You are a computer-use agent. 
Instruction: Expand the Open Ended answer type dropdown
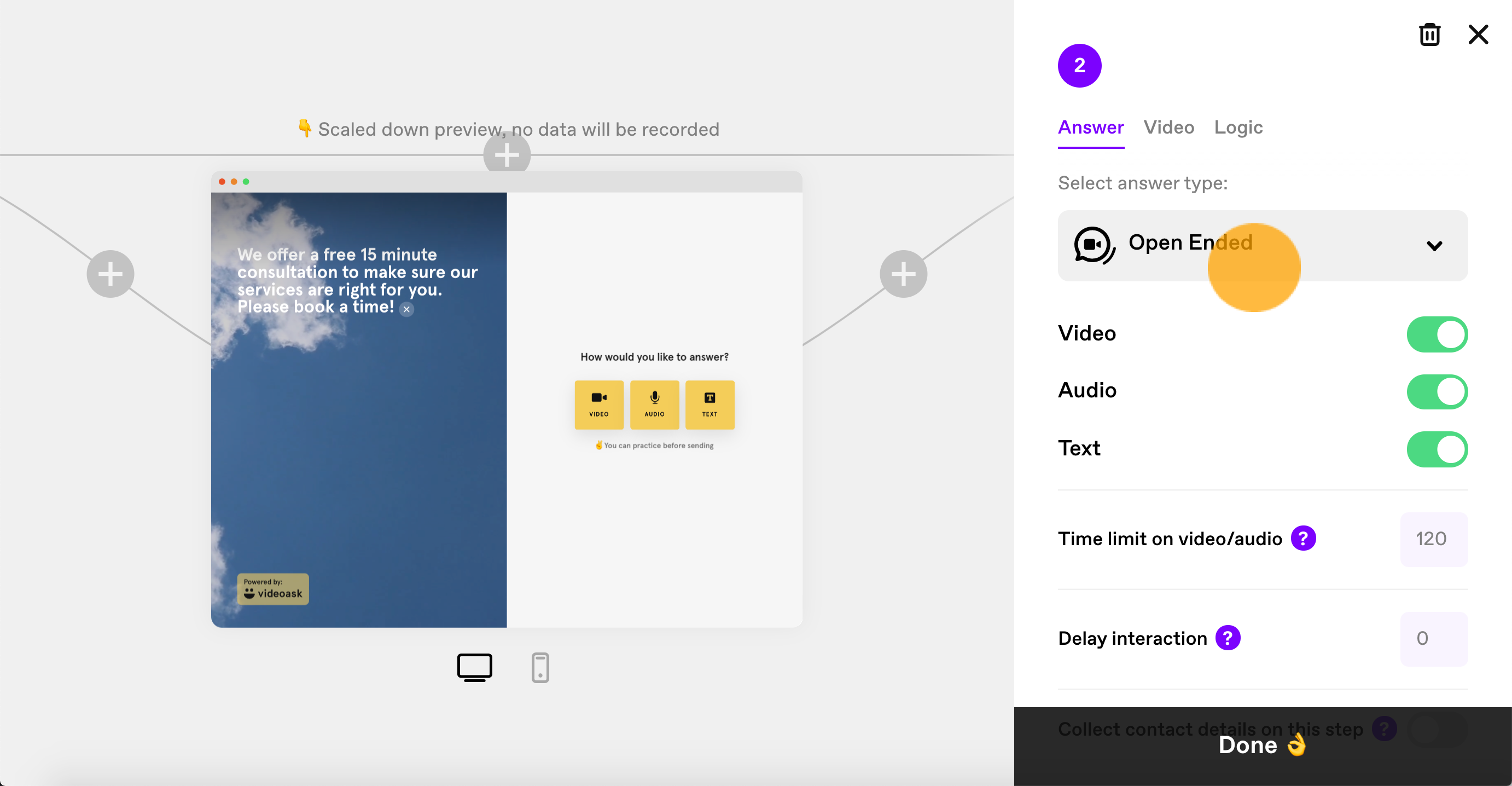click(1263, 246)
